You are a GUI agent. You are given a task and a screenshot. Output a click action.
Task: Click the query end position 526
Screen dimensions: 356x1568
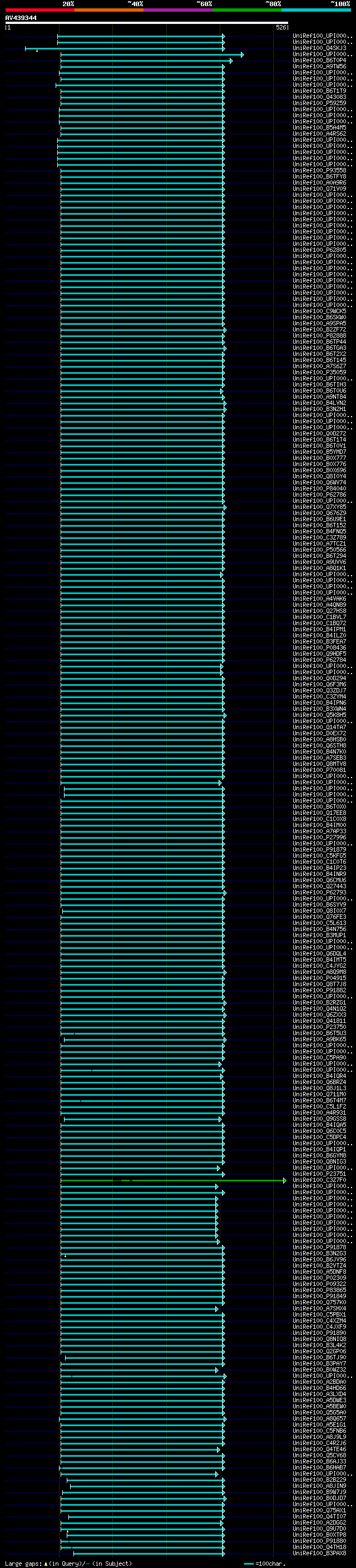[280, 27]
